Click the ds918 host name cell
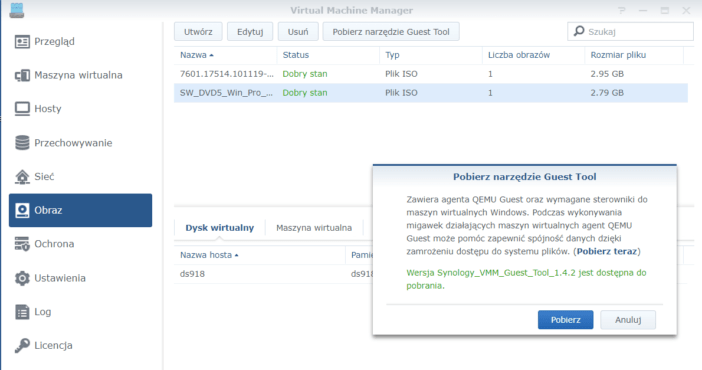This screenshot has width=702, height=370. pyautogui.click(x=193, y=274)
